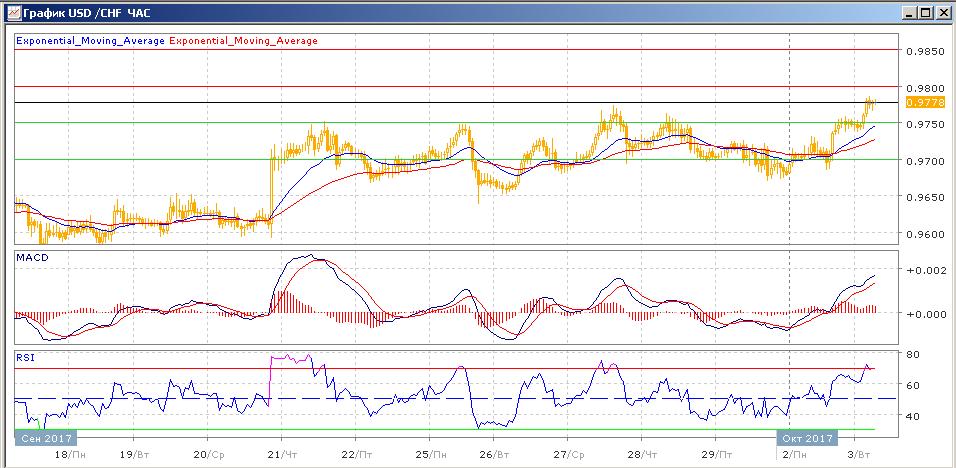
Task: Click the Сен 2017 month marker
Action: pos(45,437)
